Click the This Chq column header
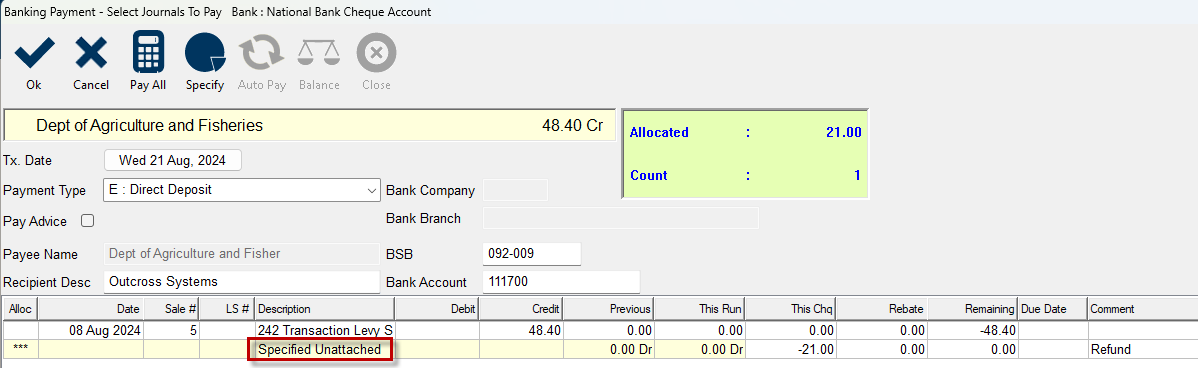 (x=791, y=309)
